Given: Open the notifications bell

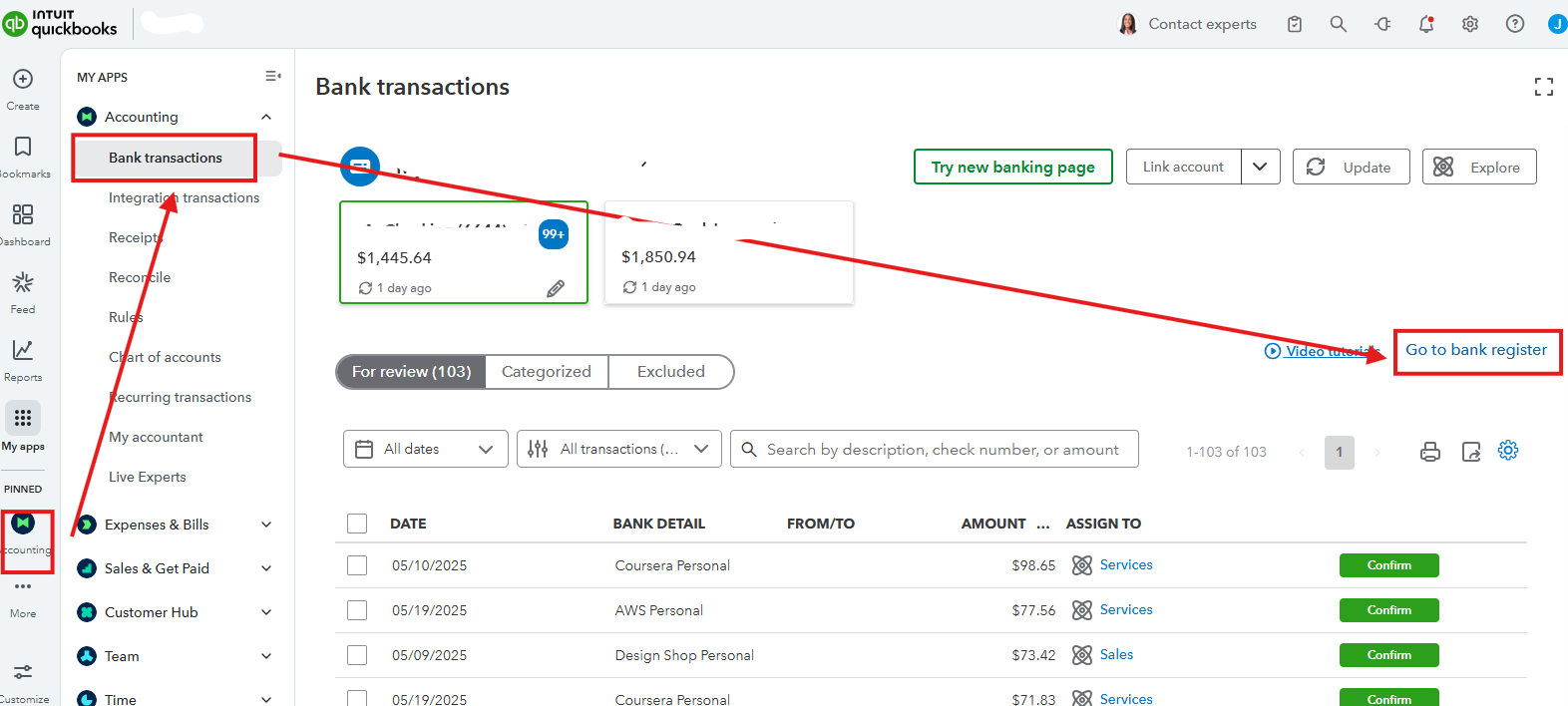Looking at the screenshot, I should point(1426,24).
